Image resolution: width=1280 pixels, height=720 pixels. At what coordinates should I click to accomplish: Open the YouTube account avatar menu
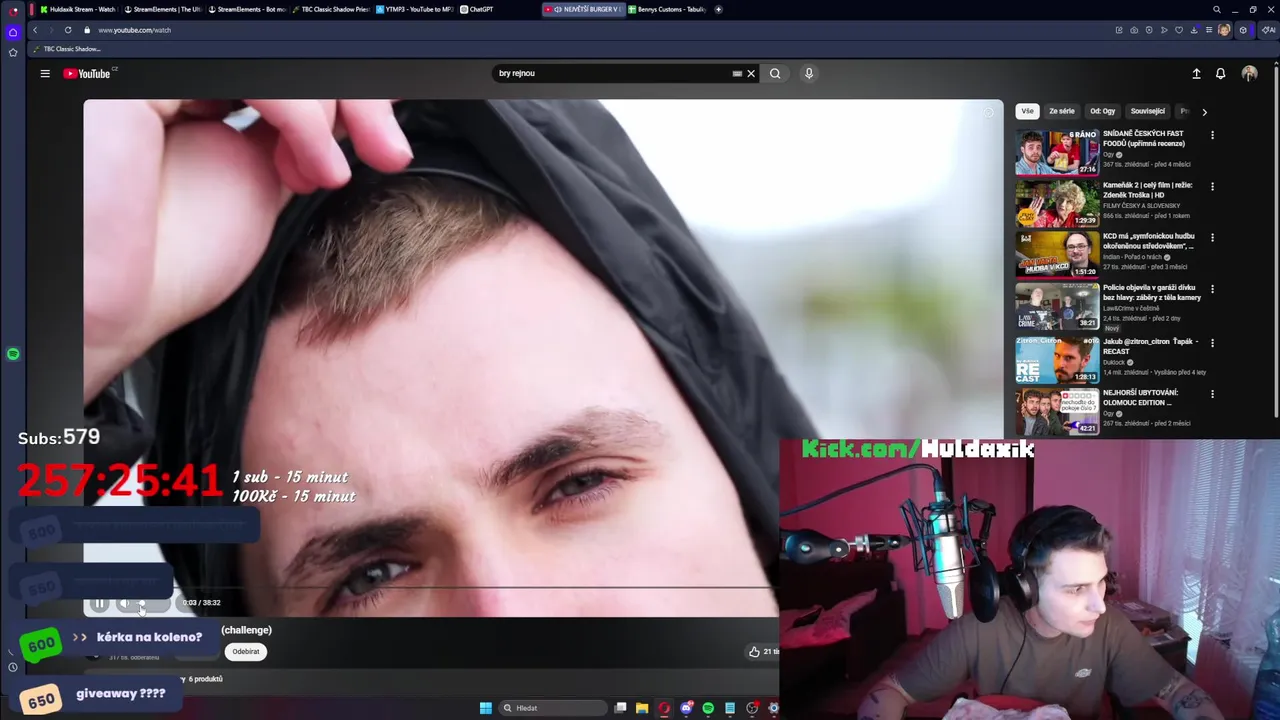1249,73
